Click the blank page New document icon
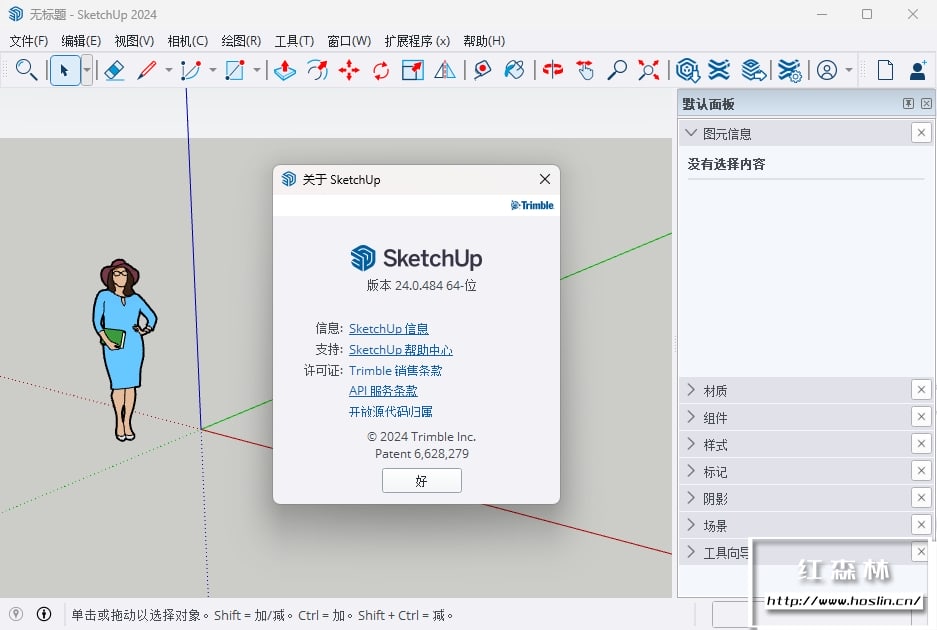The width and height of the screenshot is (937, 630). tap(886, 70)
